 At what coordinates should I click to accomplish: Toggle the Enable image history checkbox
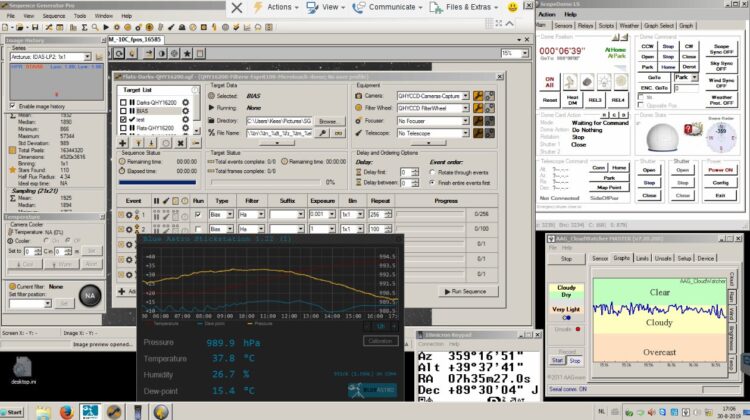pyautogui.click(x=13, y=106)
